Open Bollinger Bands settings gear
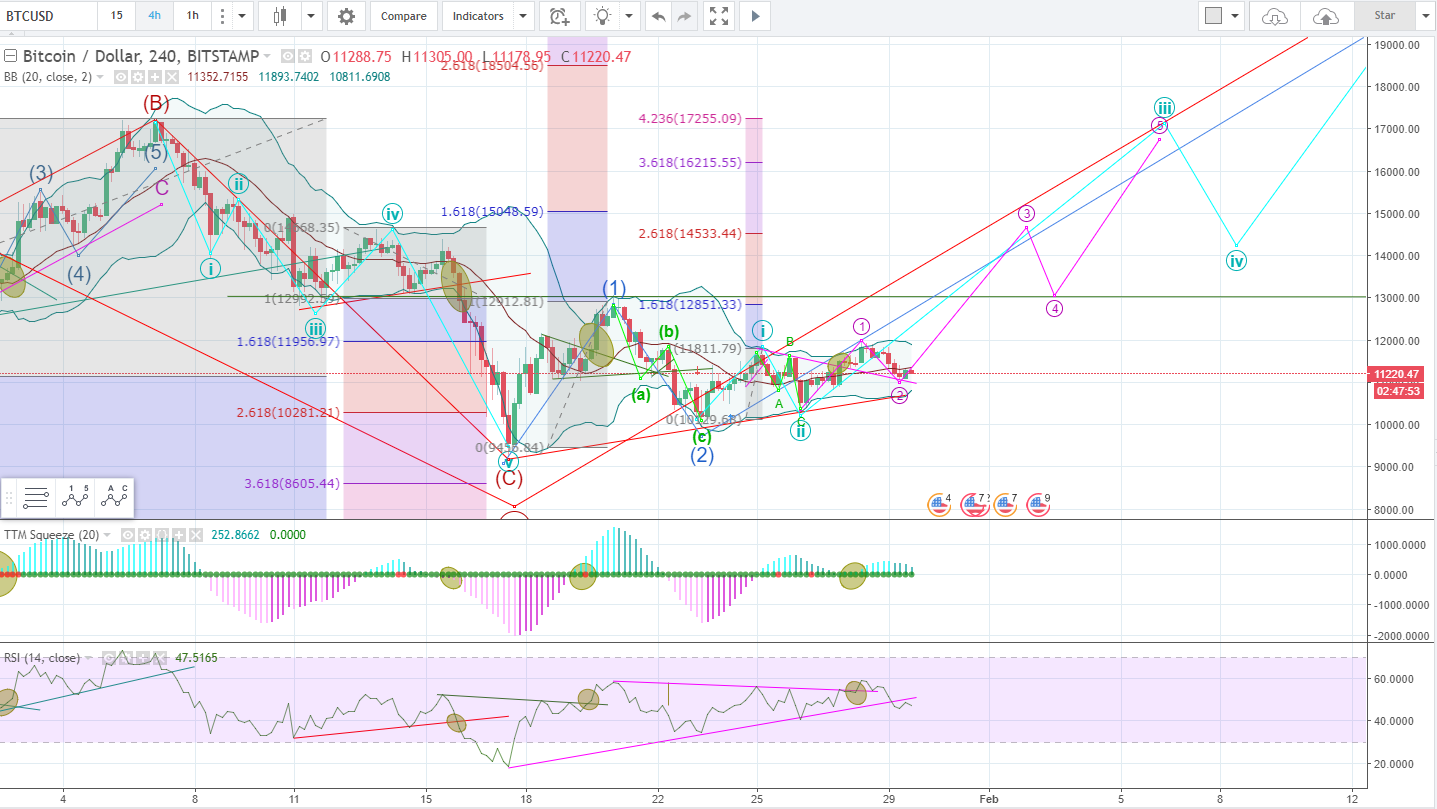1437x809 pixels. click(137, 77)
